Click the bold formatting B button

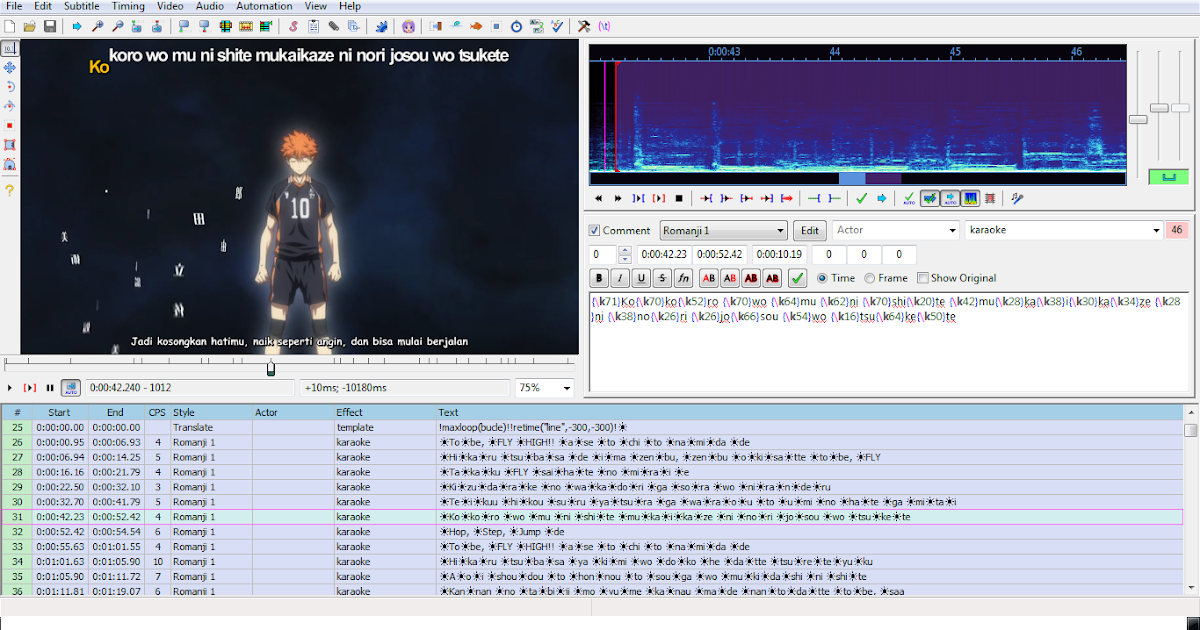point(599,278)
